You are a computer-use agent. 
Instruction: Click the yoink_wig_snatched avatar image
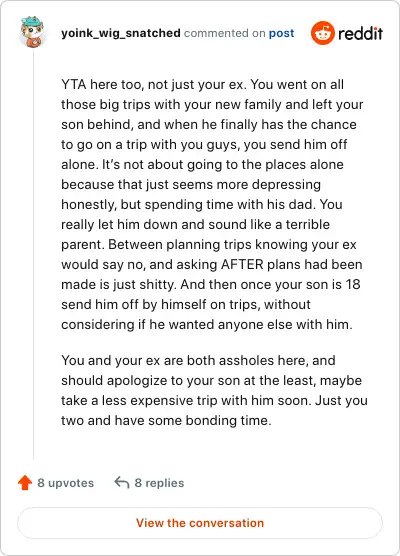click(33, 32)
